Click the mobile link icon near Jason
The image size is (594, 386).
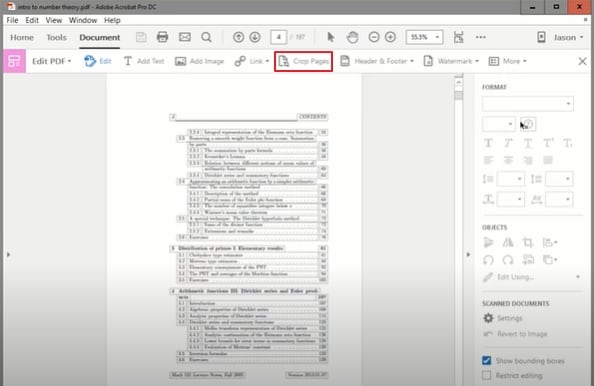(541, 37)
